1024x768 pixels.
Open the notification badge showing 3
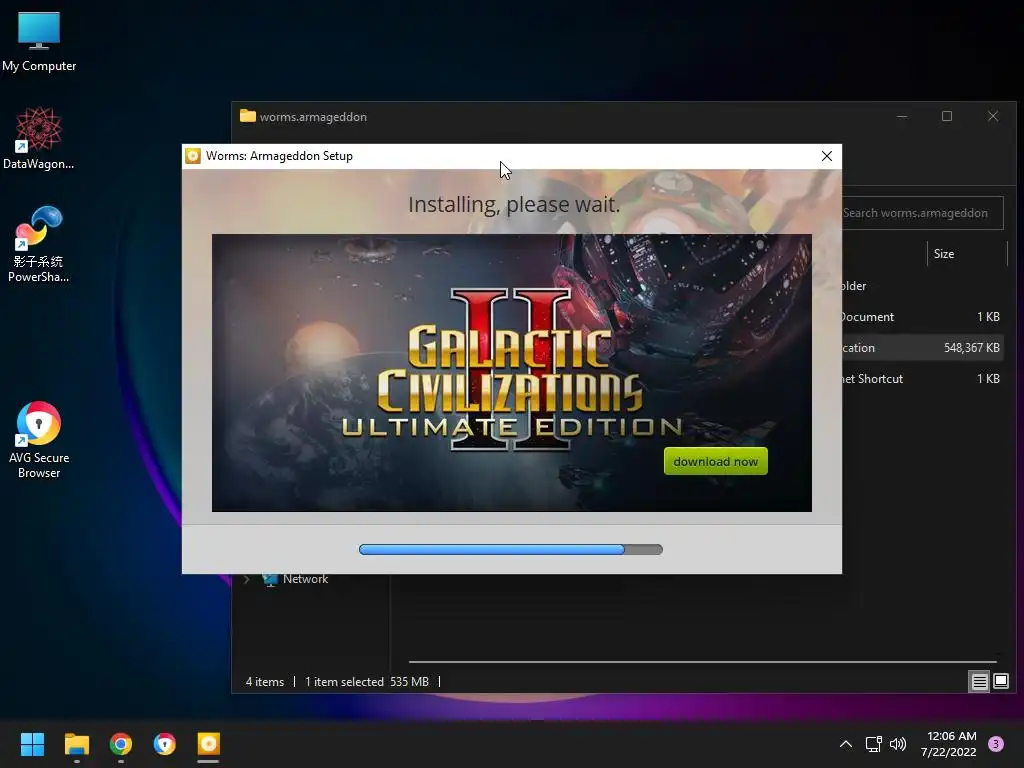996,744
